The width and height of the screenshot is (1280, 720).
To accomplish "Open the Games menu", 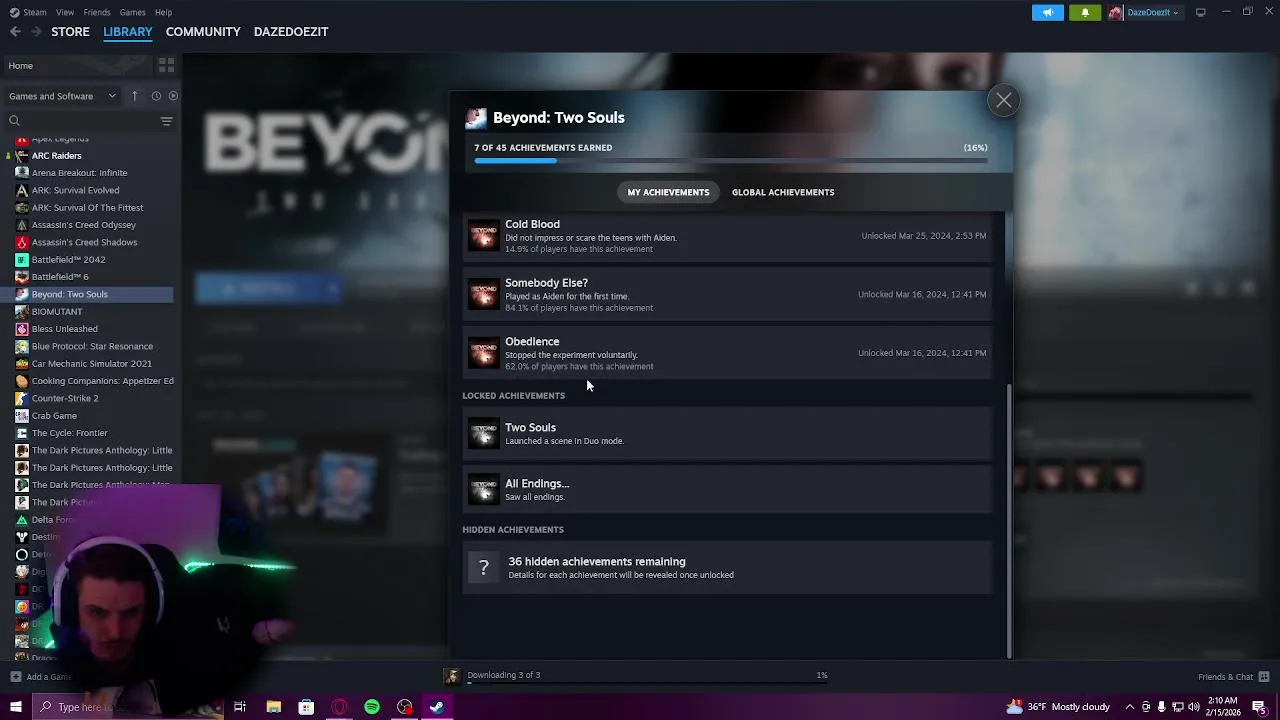I will coord(132,12).
